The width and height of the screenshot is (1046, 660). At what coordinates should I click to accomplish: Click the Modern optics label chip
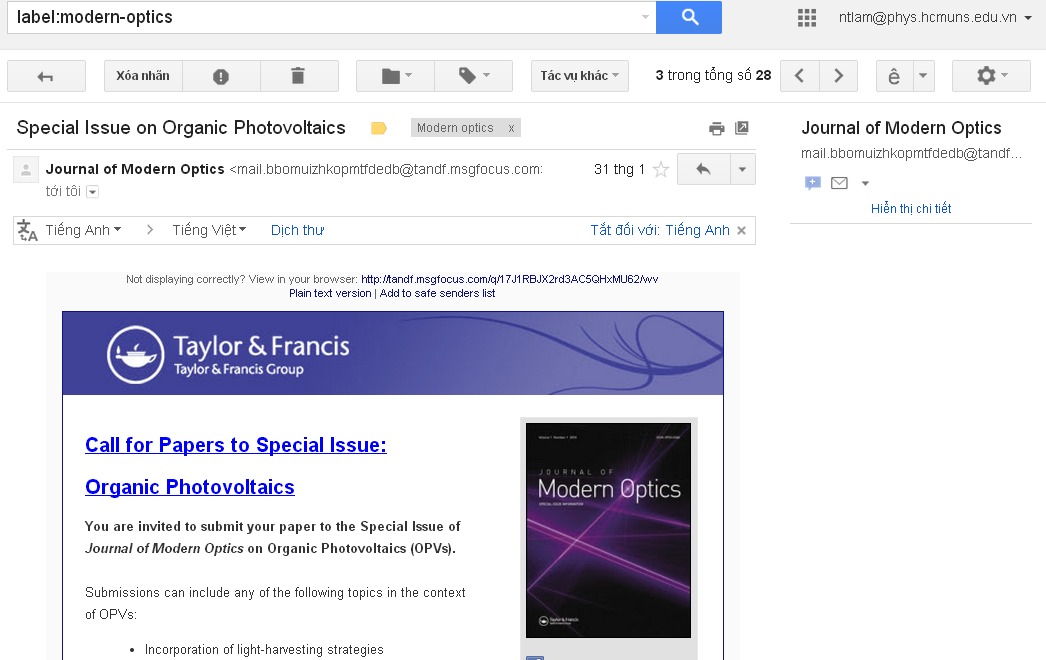pyautogui.click(x=455, y=128)
